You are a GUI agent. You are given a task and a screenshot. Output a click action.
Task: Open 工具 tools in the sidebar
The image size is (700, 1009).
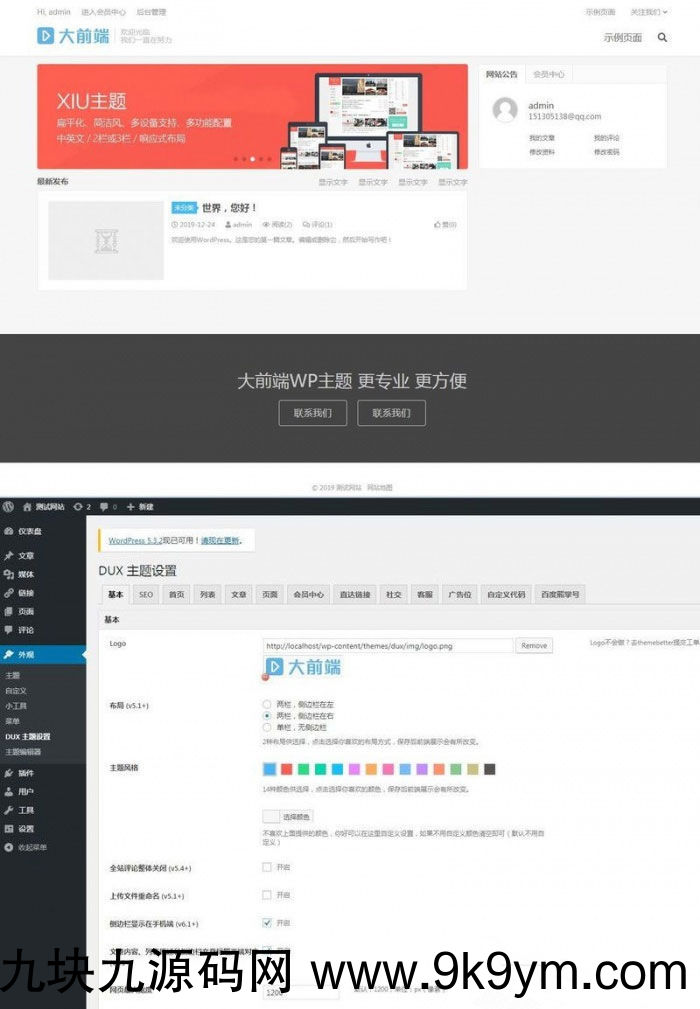(x=25, y=810)
